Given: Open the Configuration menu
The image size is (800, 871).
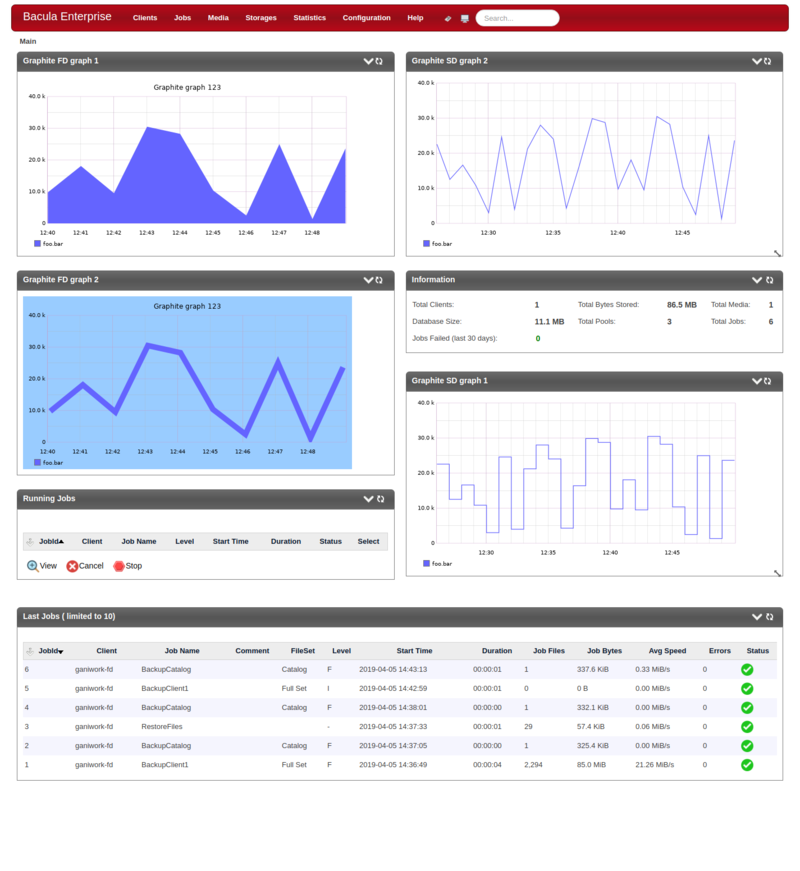Looking at the screenshot, I should (367, 17).
